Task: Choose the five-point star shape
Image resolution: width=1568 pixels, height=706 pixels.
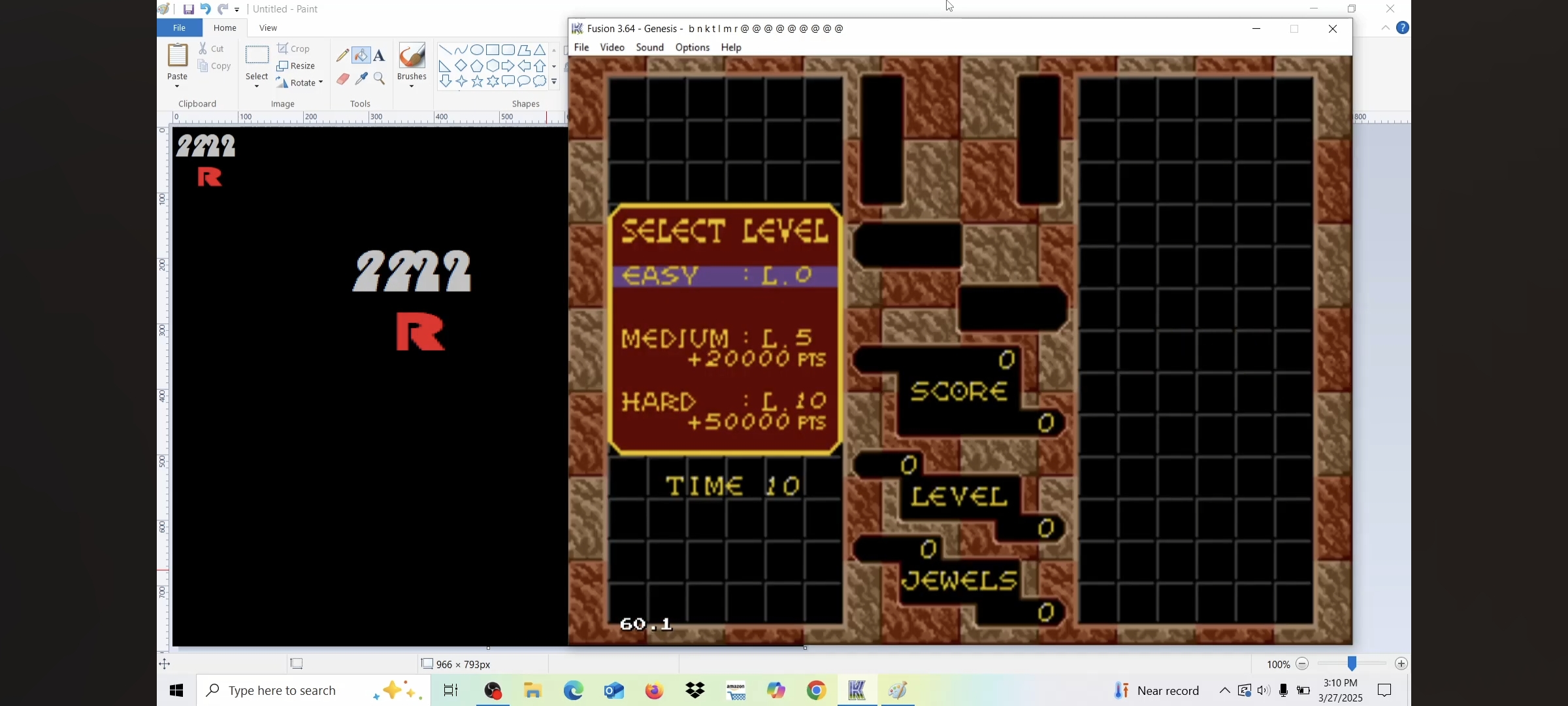Action: [478, 81]
